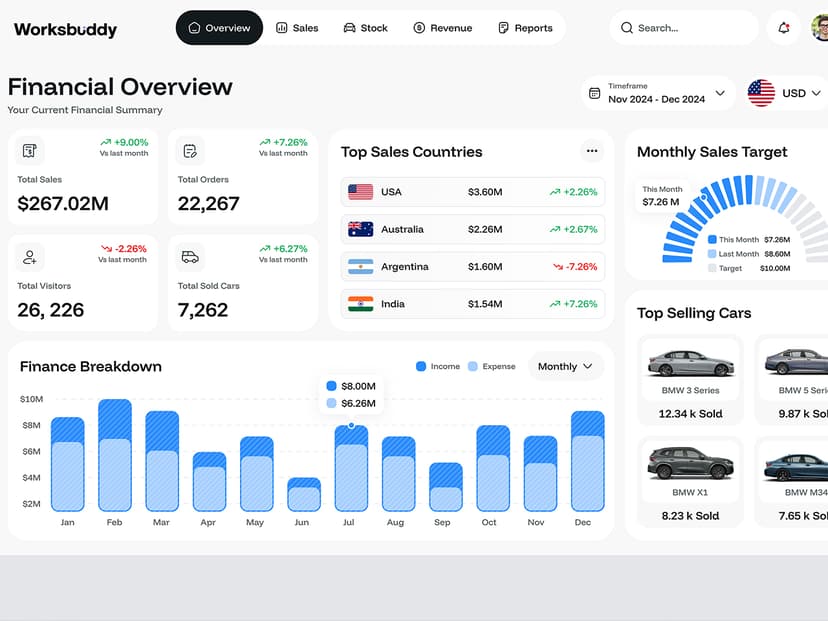Viewport: 828px width, 621px height.
Task: Click the calendar icon in Timeframe selector
Action: [x=595, y=93]
